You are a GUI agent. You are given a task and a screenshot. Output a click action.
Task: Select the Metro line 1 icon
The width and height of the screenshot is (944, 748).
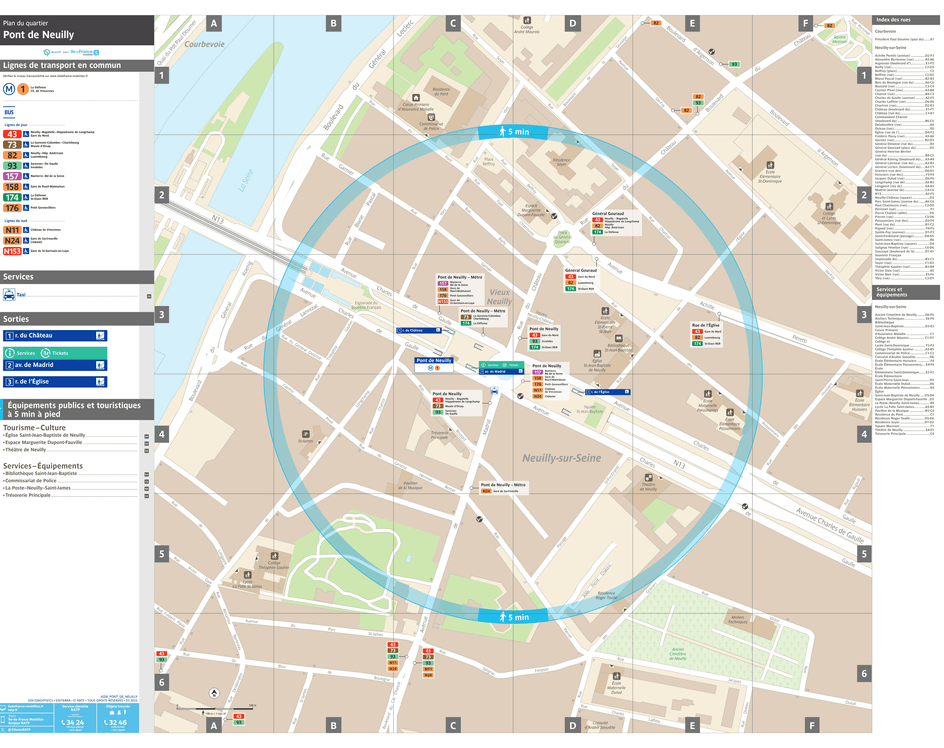pyautogui.click(x=22, y=89)
